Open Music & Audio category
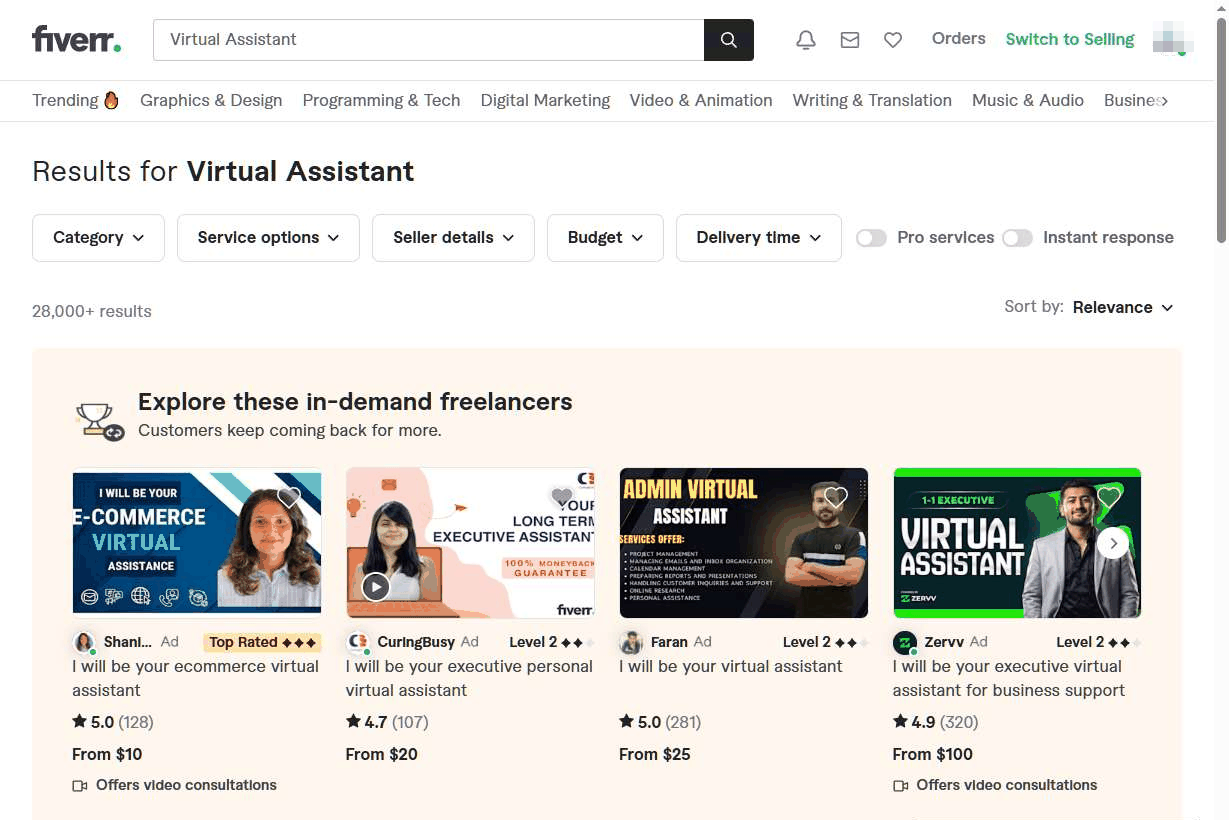Image resolution: width=1229 pixels, height=820 pixels. click(x=1028, y=100)
